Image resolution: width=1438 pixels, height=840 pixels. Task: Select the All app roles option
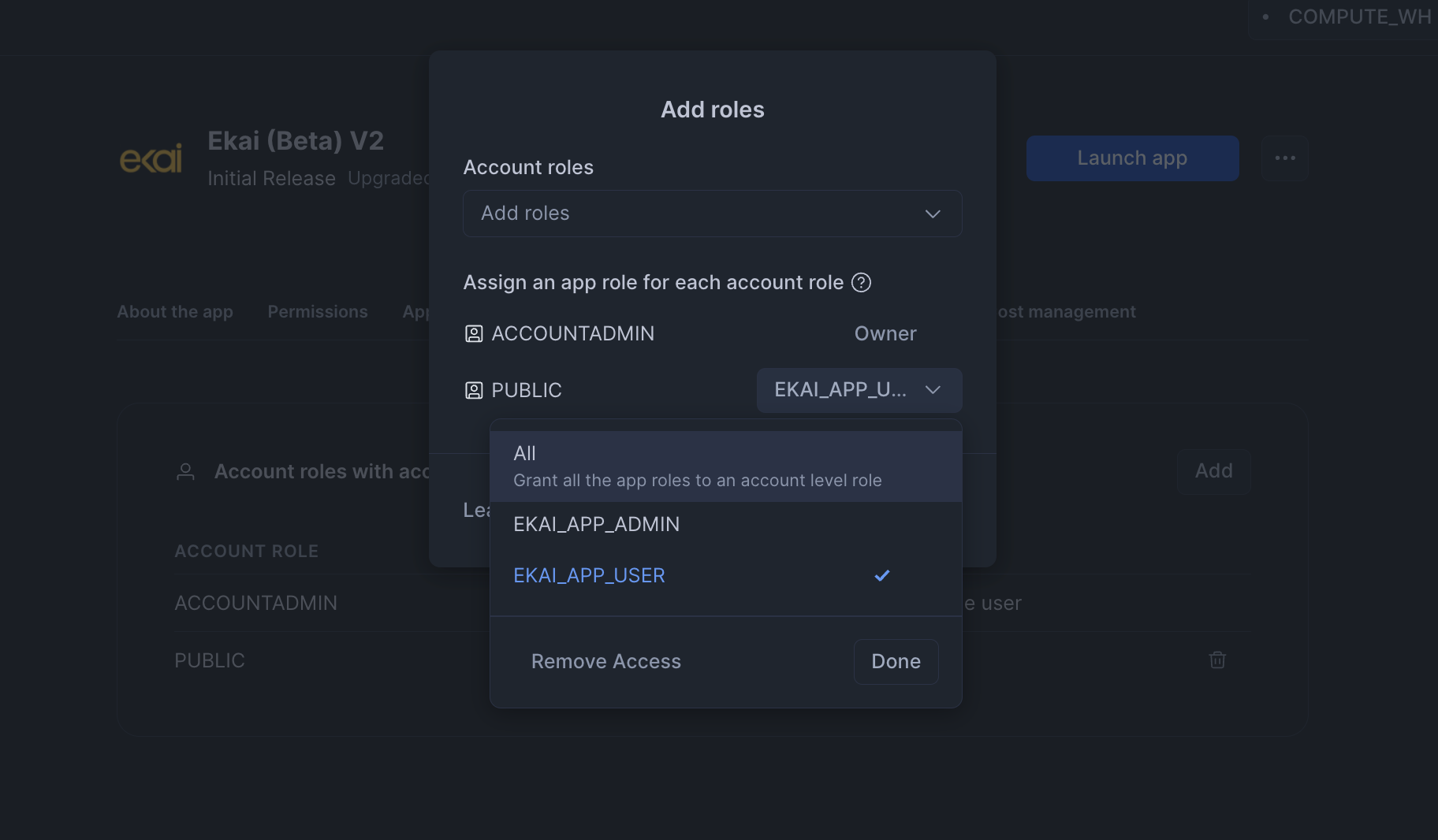725,466
